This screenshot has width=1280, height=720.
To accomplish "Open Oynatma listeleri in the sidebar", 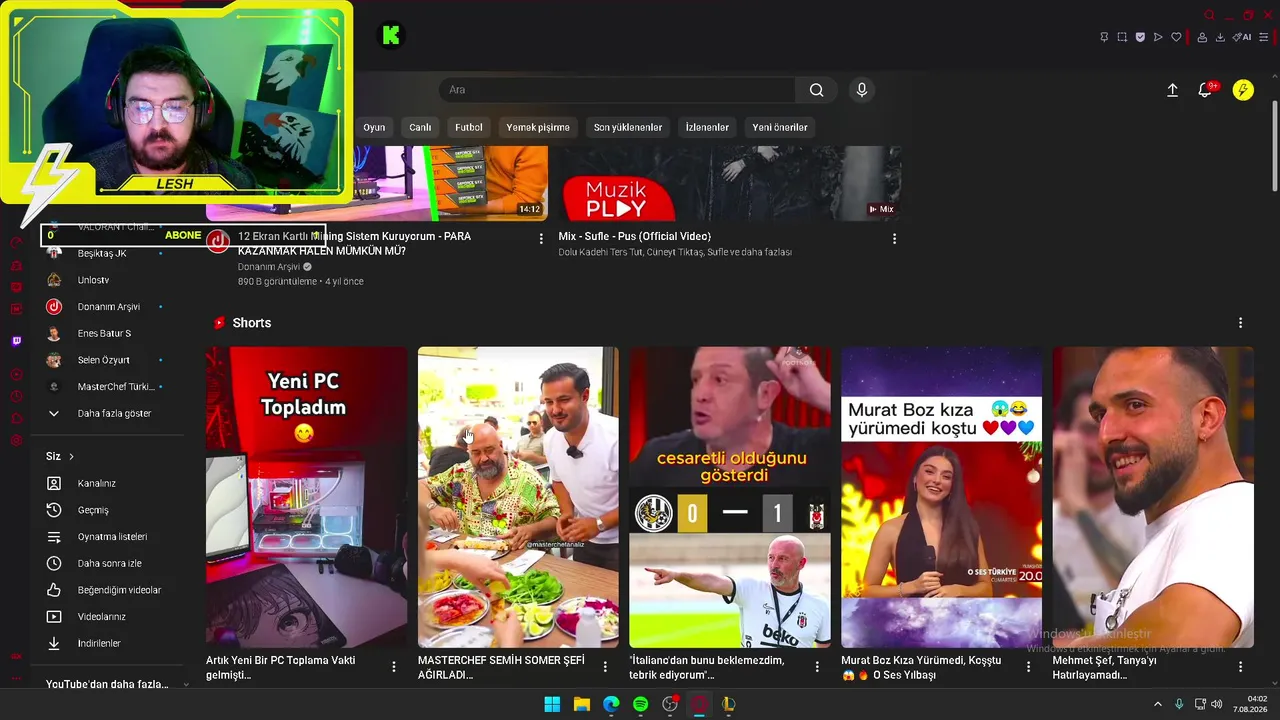I will tap(107, 537).
